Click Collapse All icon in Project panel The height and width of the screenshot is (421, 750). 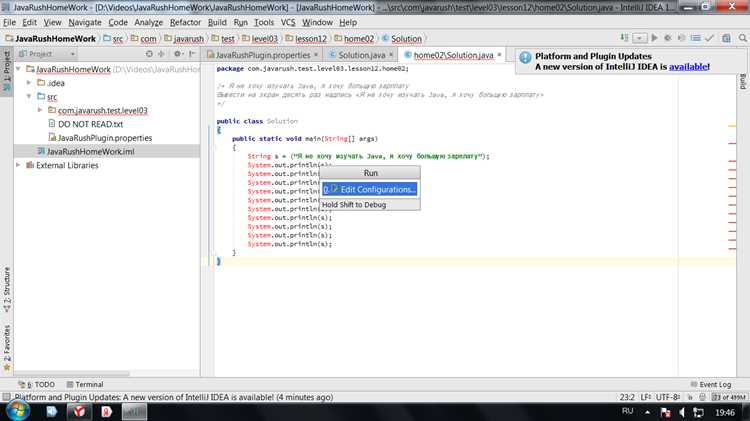(x=161, y=54)
